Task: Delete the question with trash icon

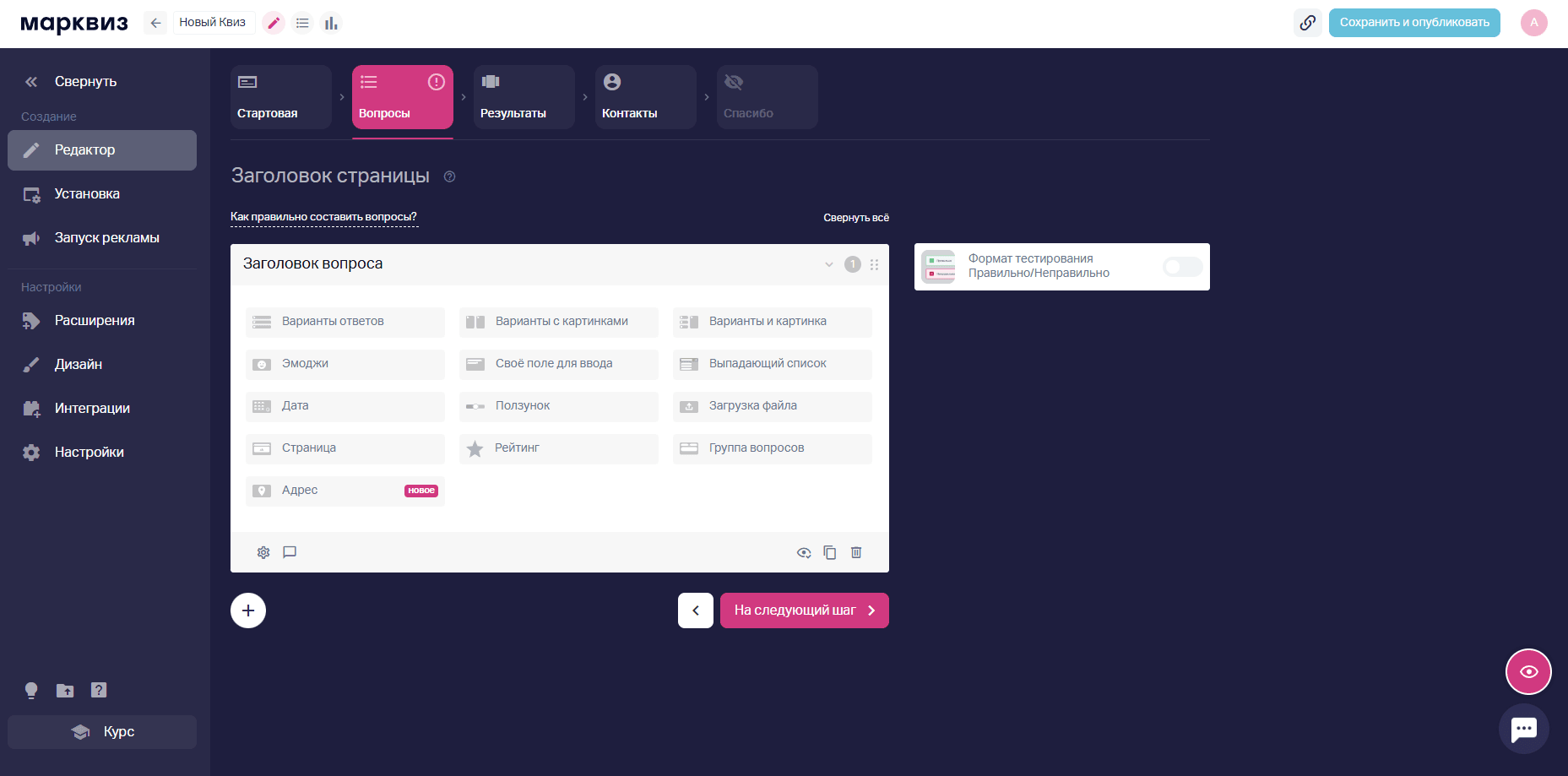Action: (856, 552)
